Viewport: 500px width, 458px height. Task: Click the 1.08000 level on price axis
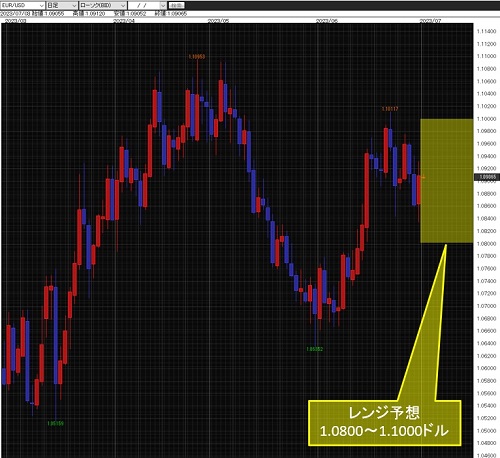click(486, 244)
